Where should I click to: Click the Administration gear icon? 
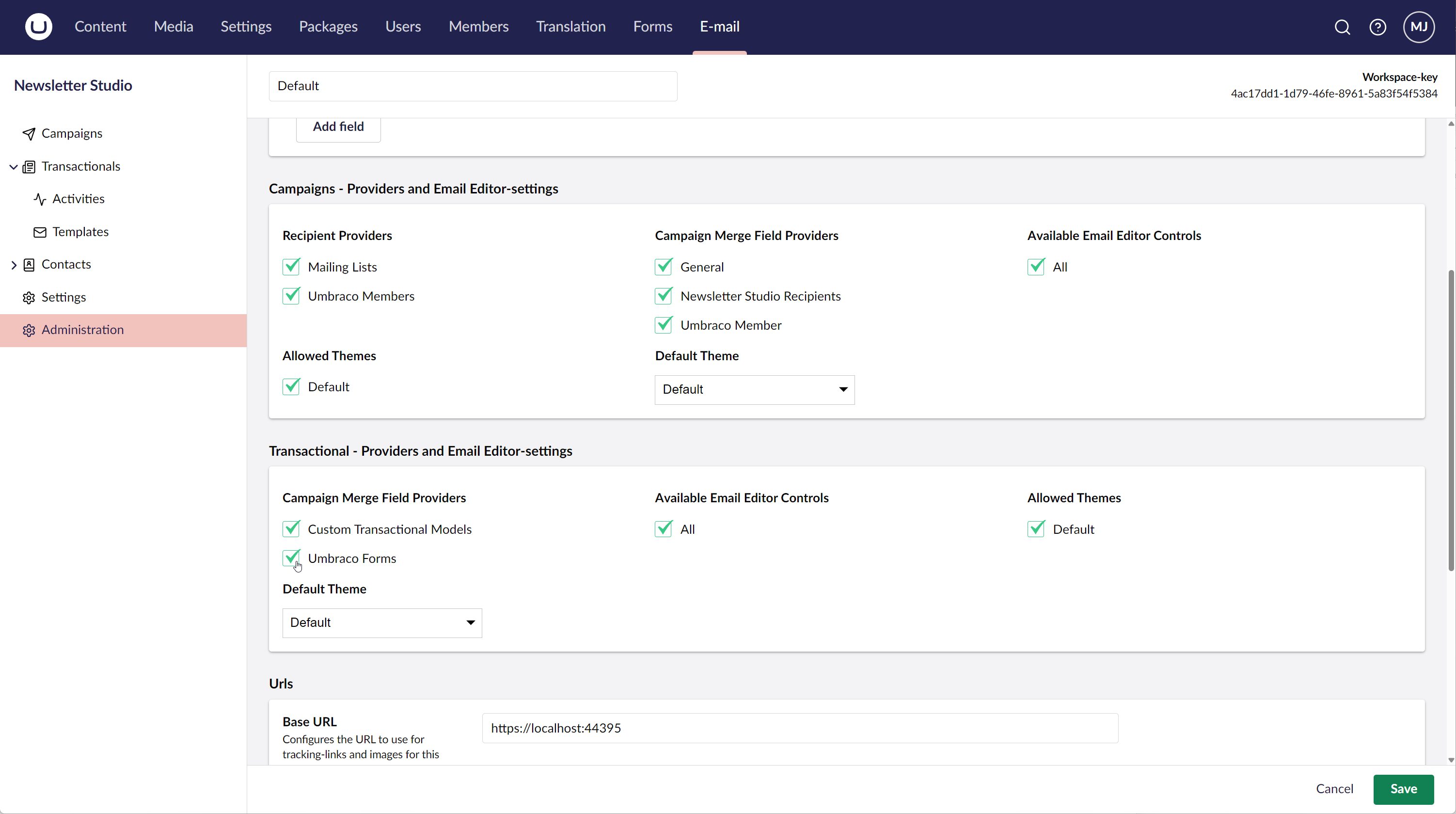[29, 330]
